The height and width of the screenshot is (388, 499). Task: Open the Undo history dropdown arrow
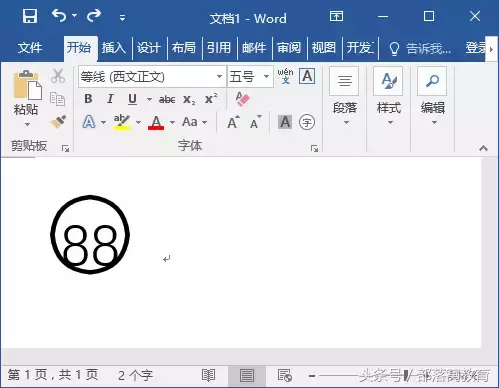pyautogui.click(x=74, y=16)
